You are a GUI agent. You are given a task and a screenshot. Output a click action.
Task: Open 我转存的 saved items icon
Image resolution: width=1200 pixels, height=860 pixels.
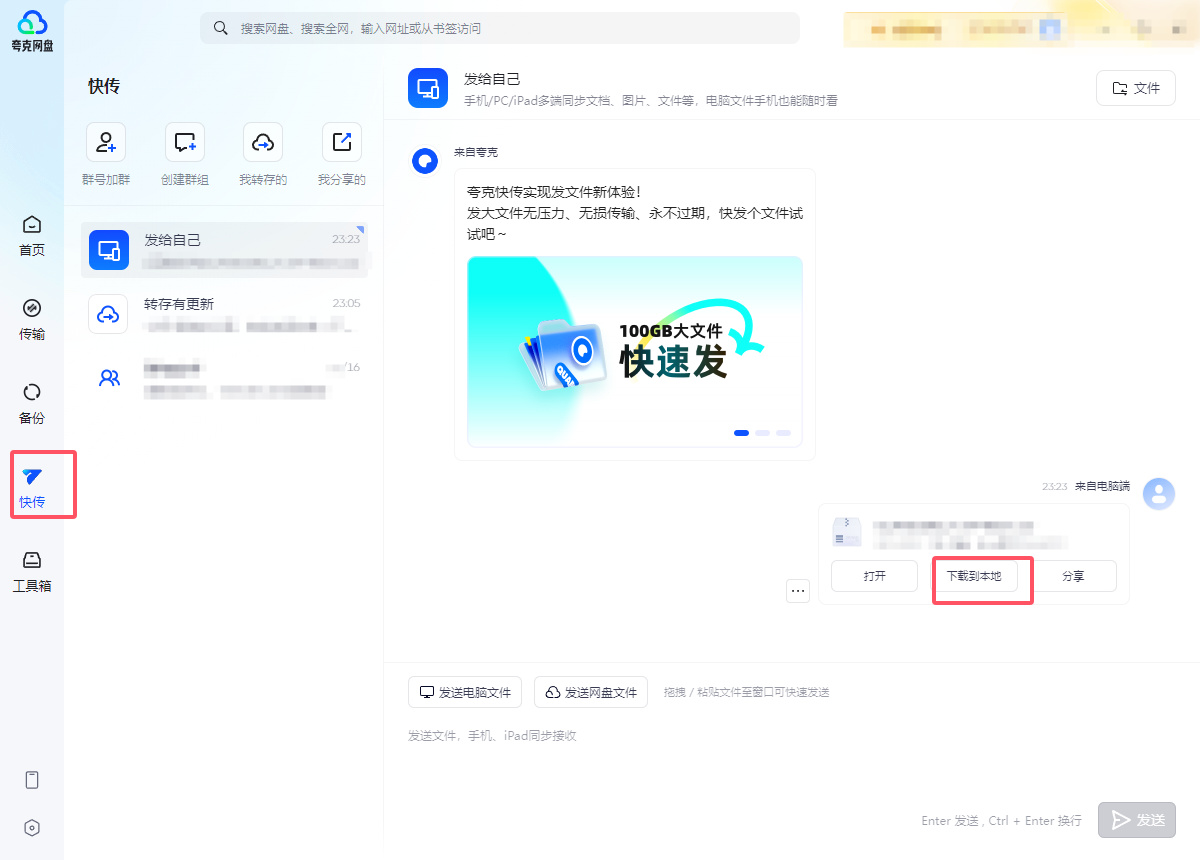pos(263,142)
